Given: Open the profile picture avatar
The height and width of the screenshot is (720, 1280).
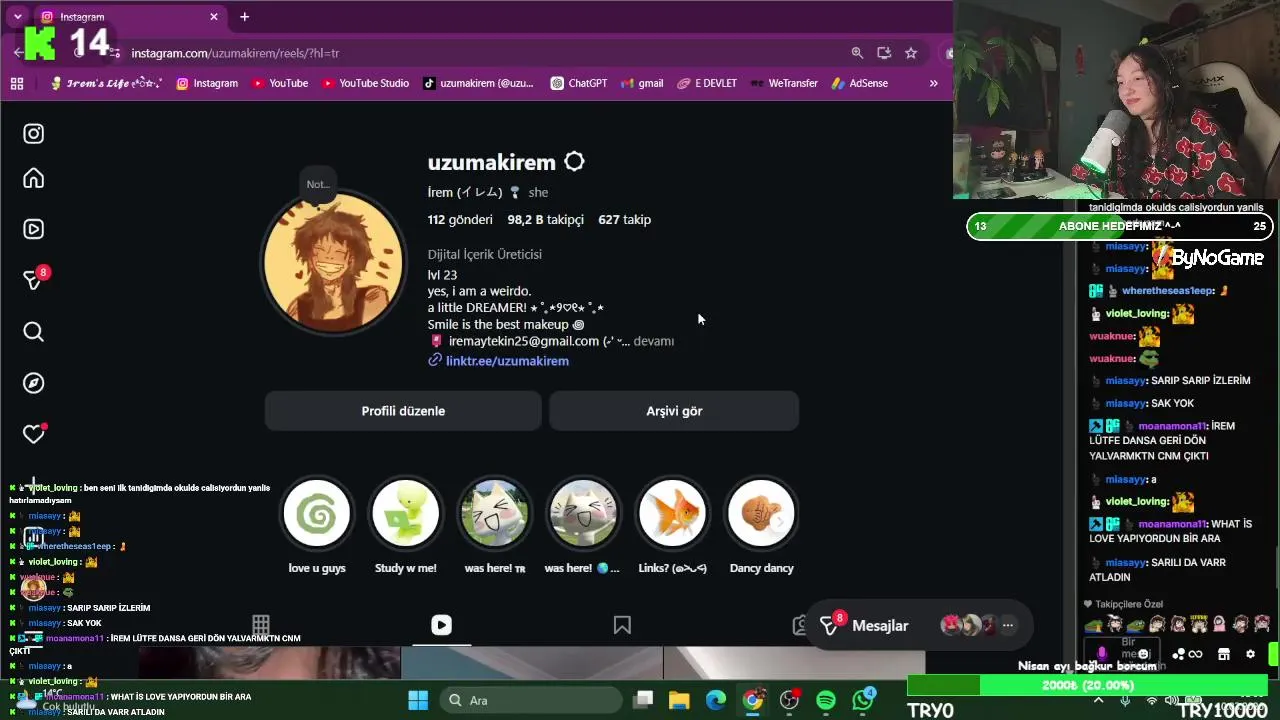Looking at the screenshot, I should 334,262.
